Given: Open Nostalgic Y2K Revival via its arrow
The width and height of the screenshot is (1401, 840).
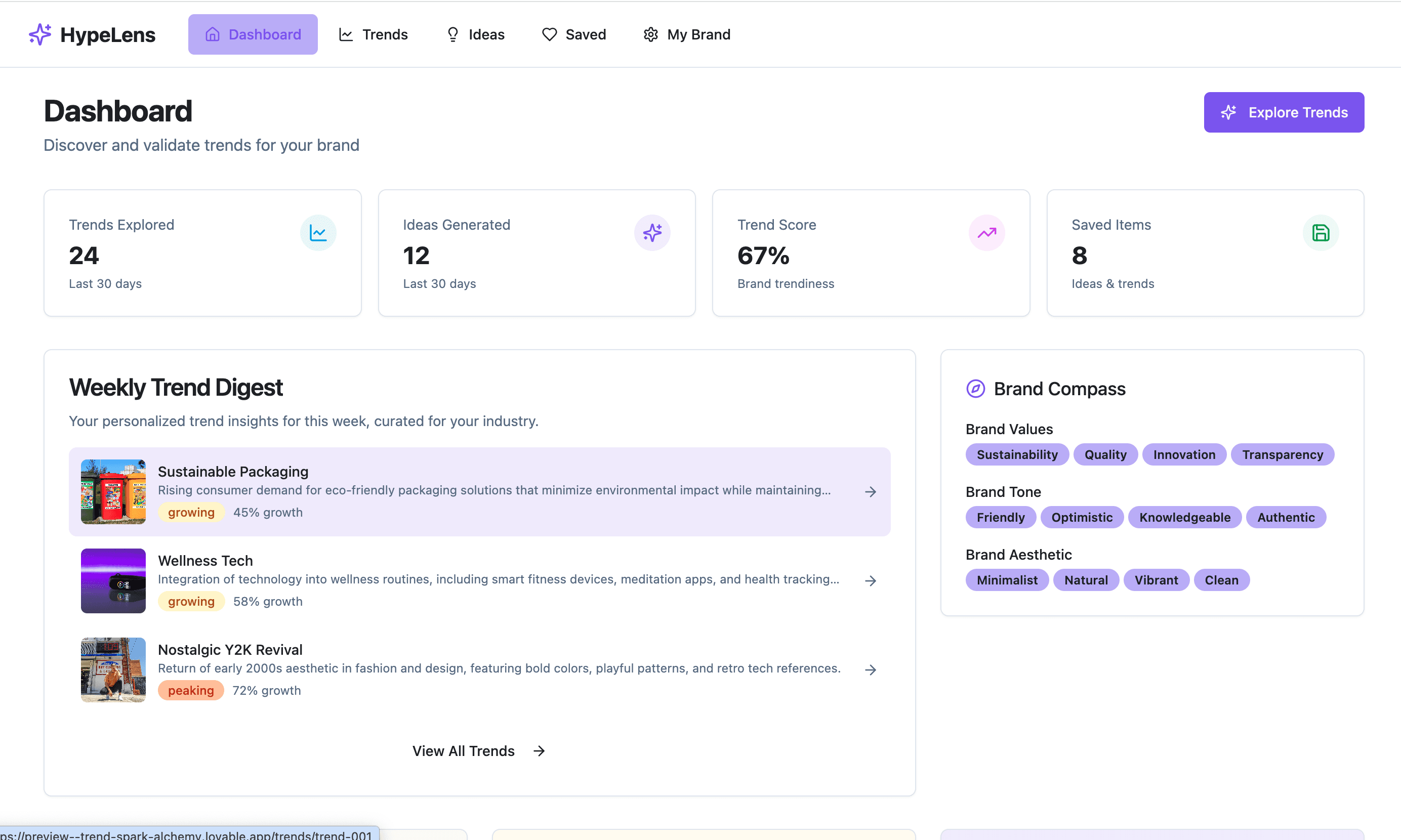Looking at the screenshot, I should point(871,669).
